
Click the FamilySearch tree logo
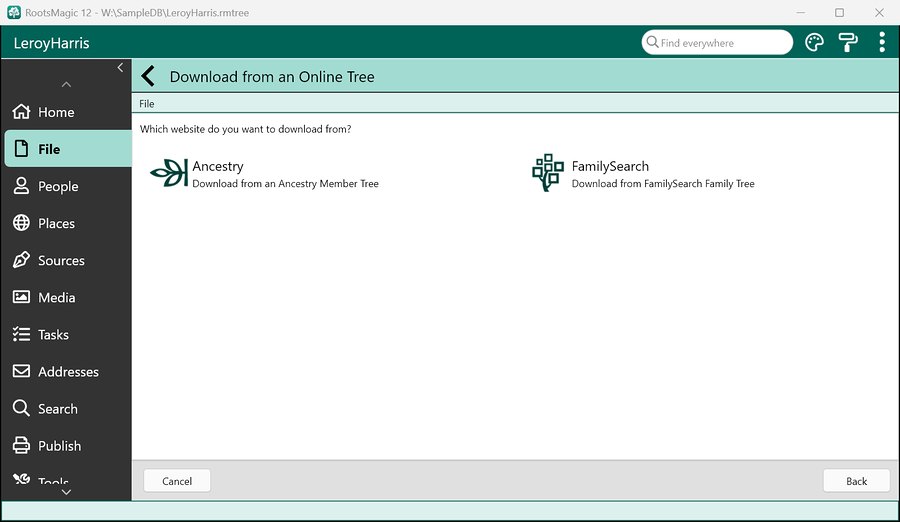tap(548, 172)
